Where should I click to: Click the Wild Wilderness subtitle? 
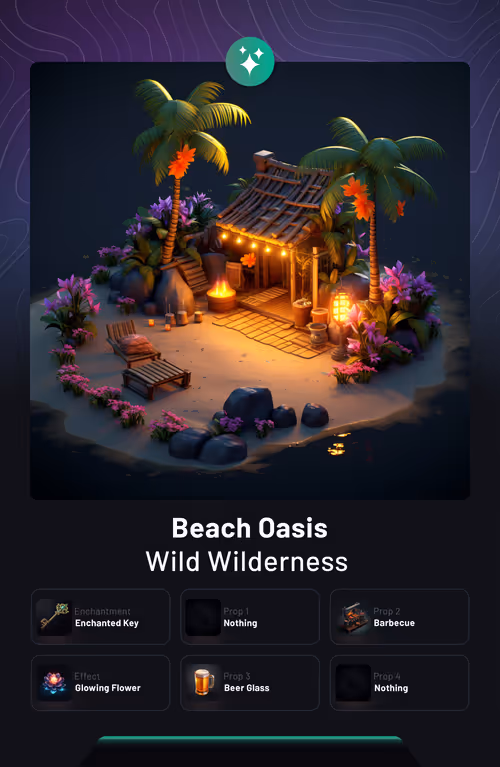click(247, 561)
